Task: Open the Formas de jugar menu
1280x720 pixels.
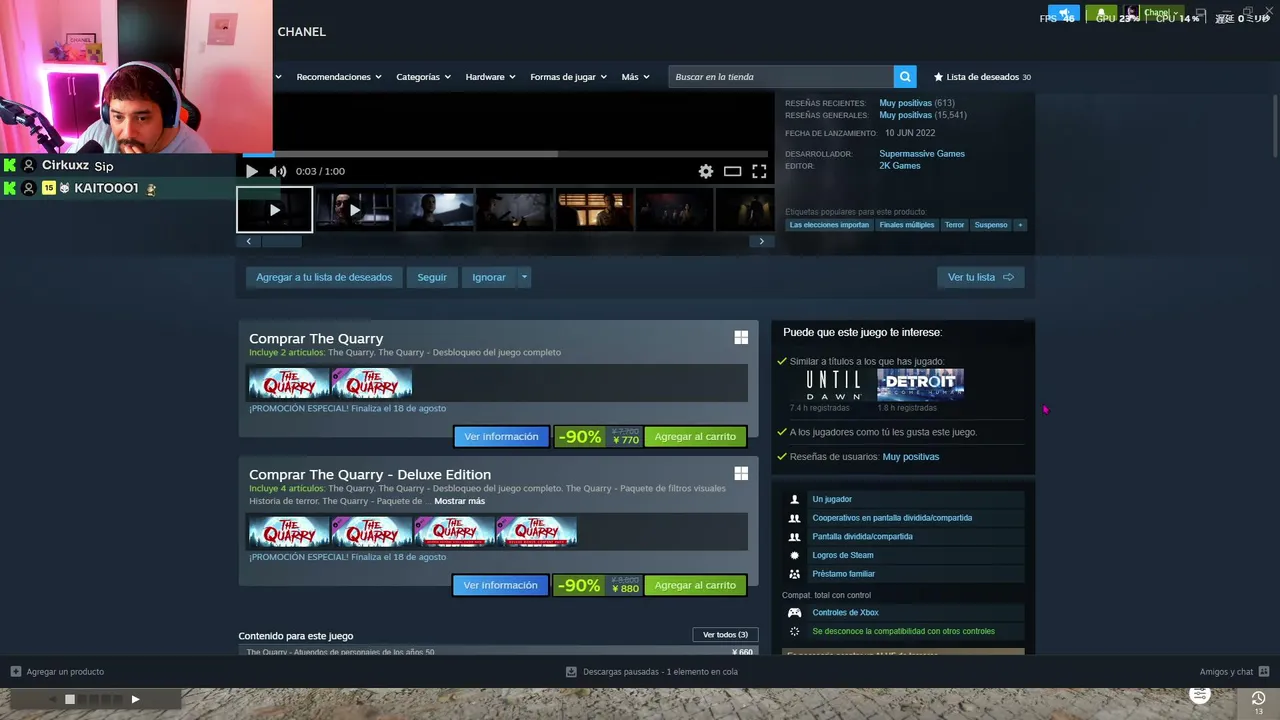Action: (568, 77)
